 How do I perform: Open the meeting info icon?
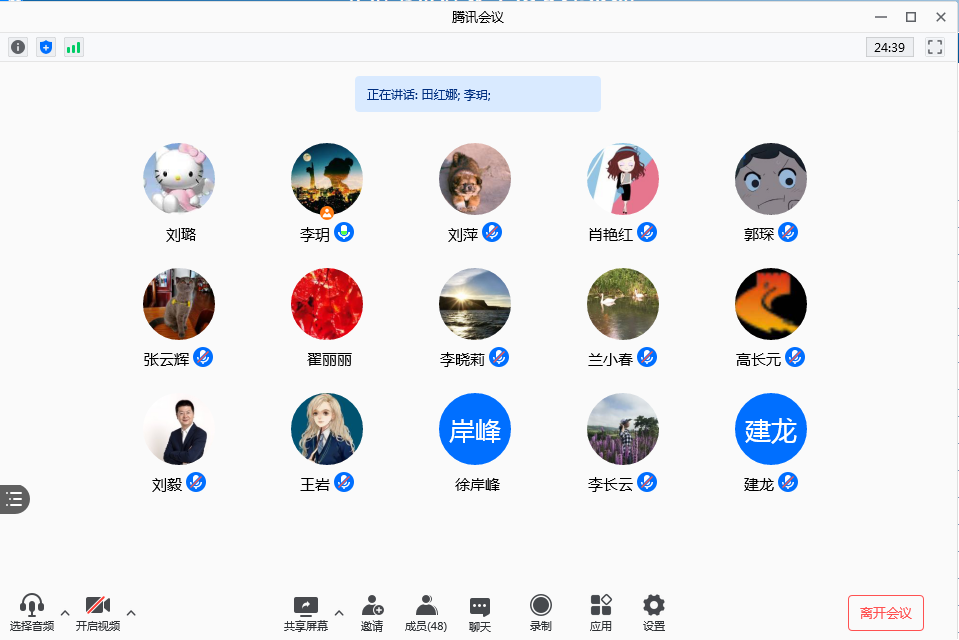click(x=18, y=47)
